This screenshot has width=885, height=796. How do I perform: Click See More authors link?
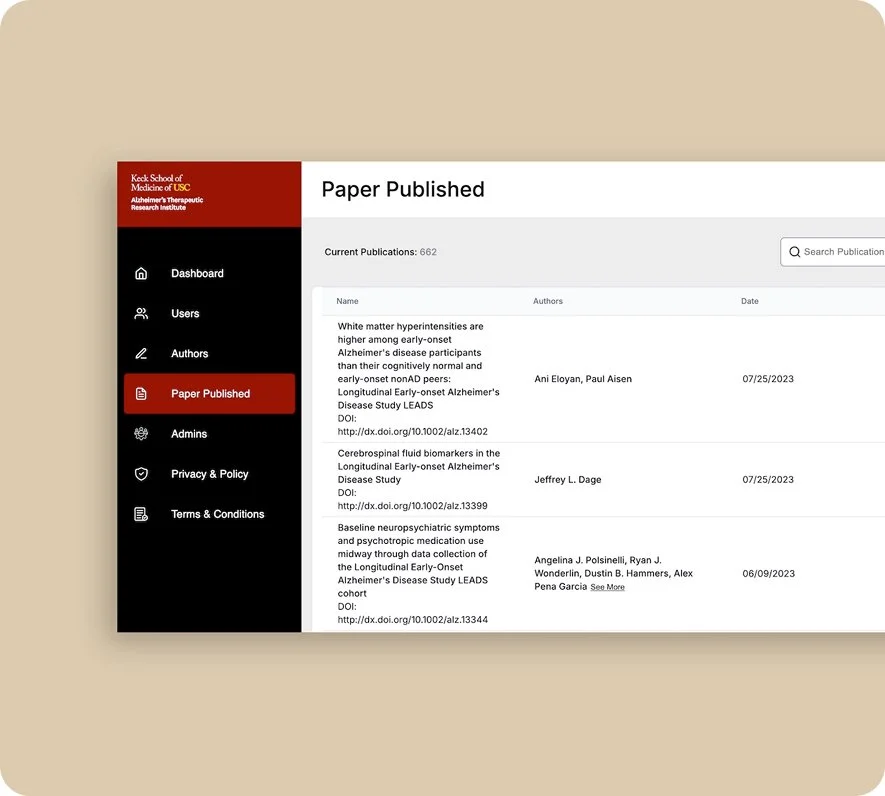(607, 587)
